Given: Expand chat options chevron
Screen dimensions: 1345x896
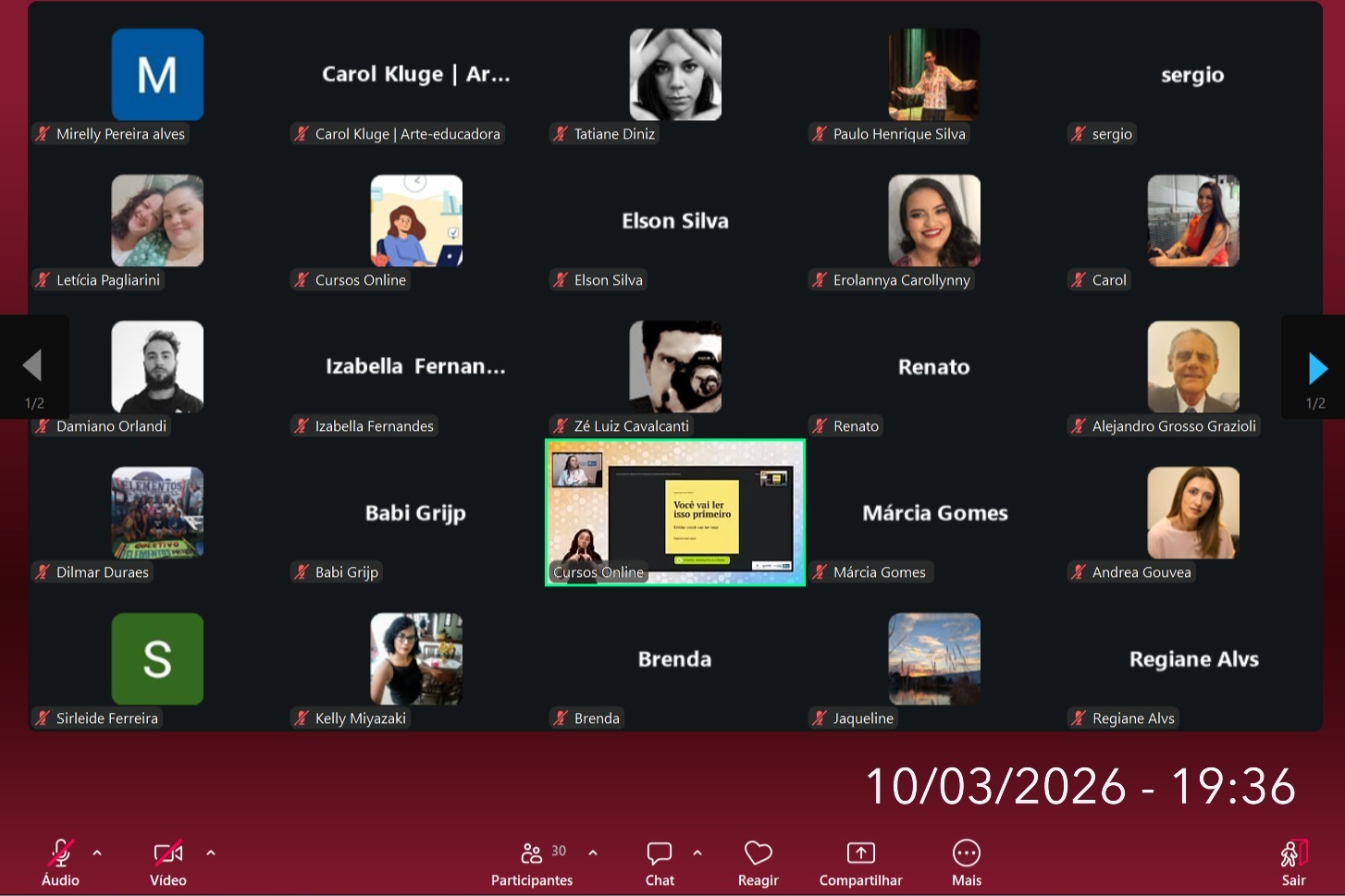Looking at the screenshot, I should [697, 853].
